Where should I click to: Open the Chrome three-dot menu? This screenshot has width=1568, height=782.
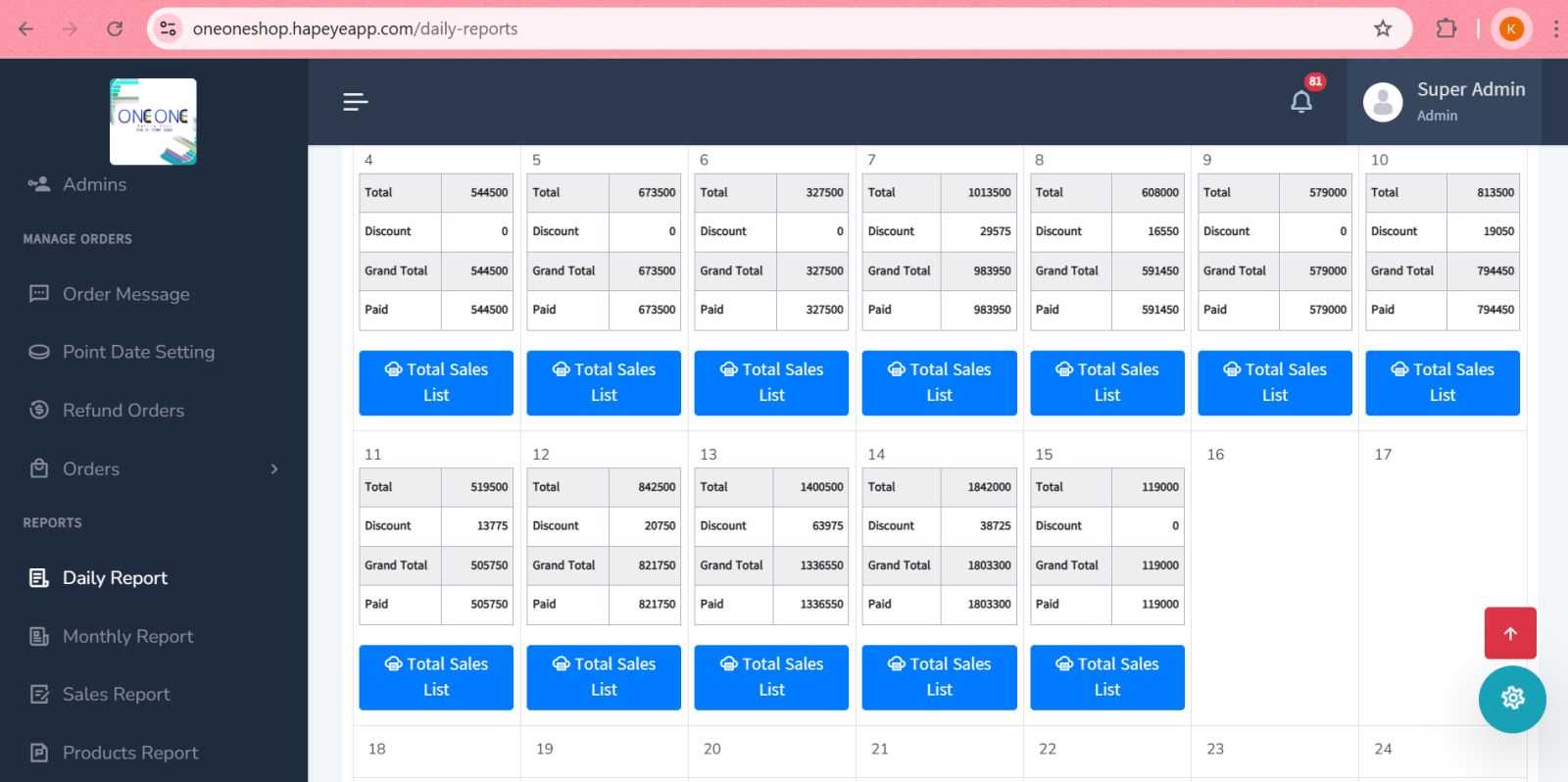pos(1555,28)
